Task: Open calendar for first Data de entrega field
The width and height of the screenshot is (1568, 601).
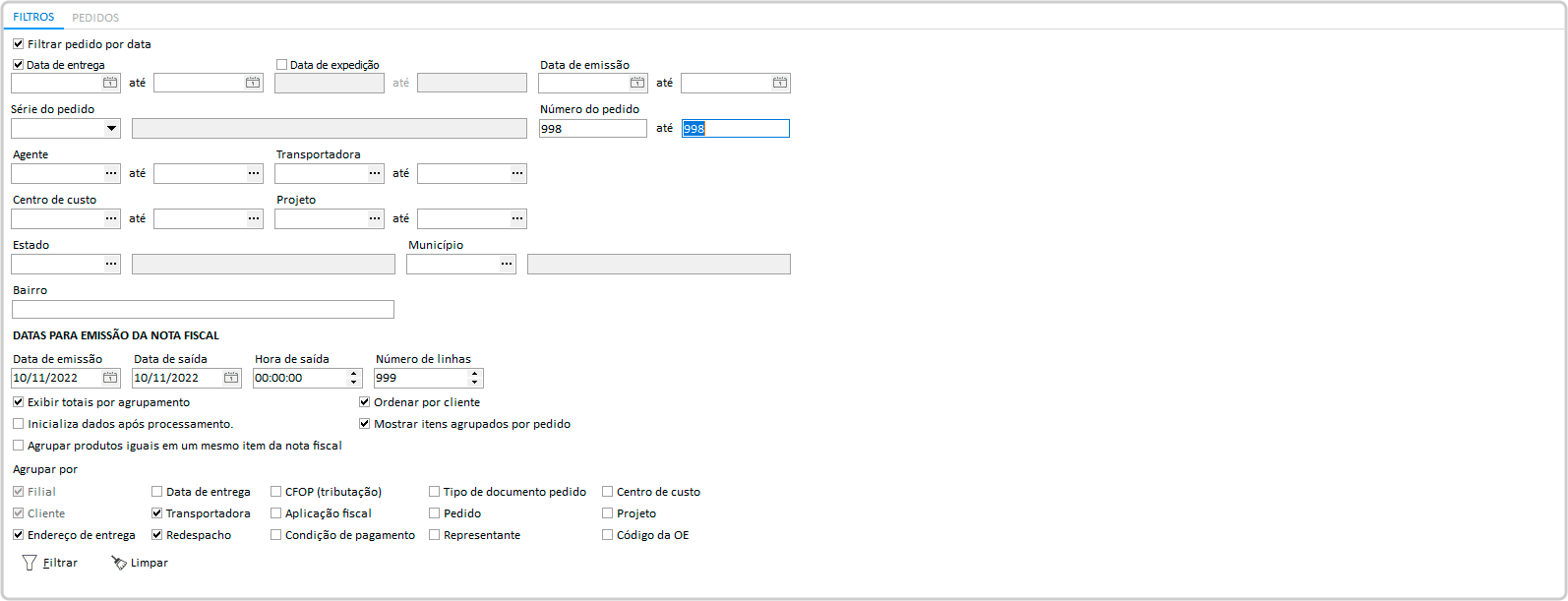Action: [110, 84]
